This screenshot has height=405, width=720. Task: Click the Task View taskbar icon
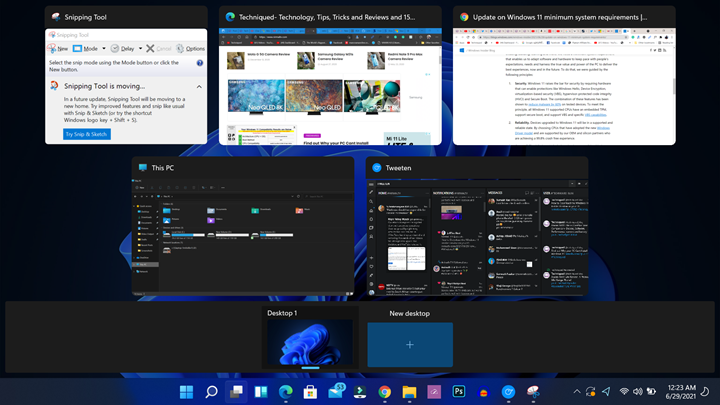[x=236, y=392]
